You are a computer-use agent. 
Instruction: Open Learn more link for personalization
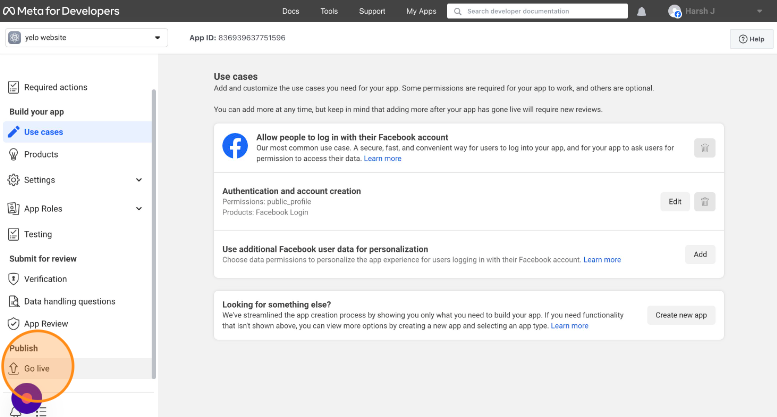602,260
